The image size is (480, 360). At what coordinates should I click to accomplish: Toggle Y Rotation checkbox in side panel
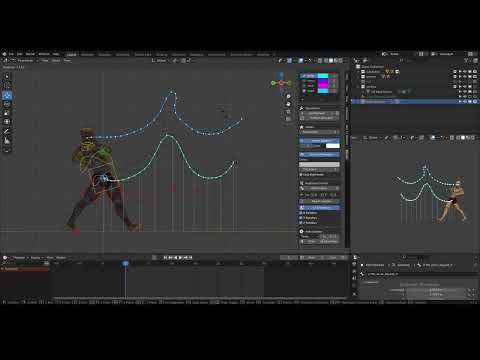point(301,218)
